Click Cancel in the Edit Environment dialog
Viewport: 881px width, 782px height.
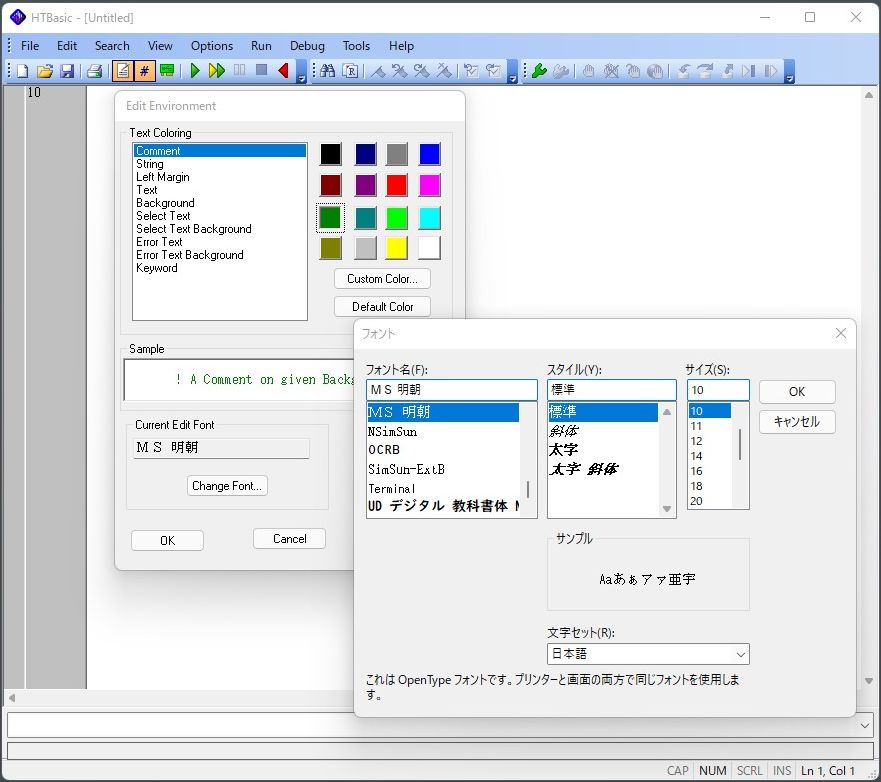point(289,539)
